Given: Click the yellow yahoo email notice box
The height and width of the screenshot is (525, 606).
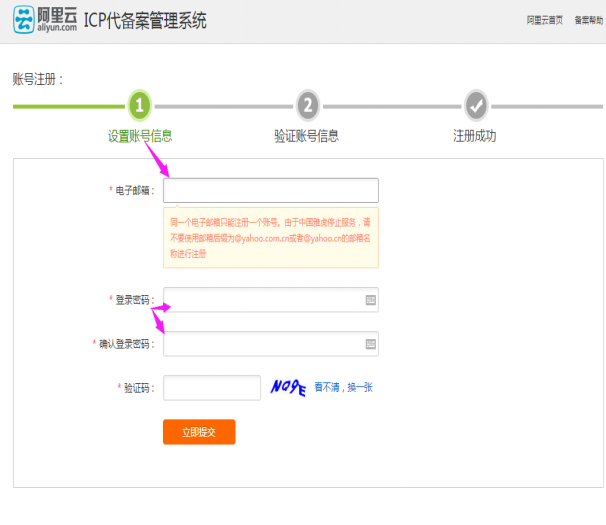Looking at the screenshot, I should pos(270,238).
